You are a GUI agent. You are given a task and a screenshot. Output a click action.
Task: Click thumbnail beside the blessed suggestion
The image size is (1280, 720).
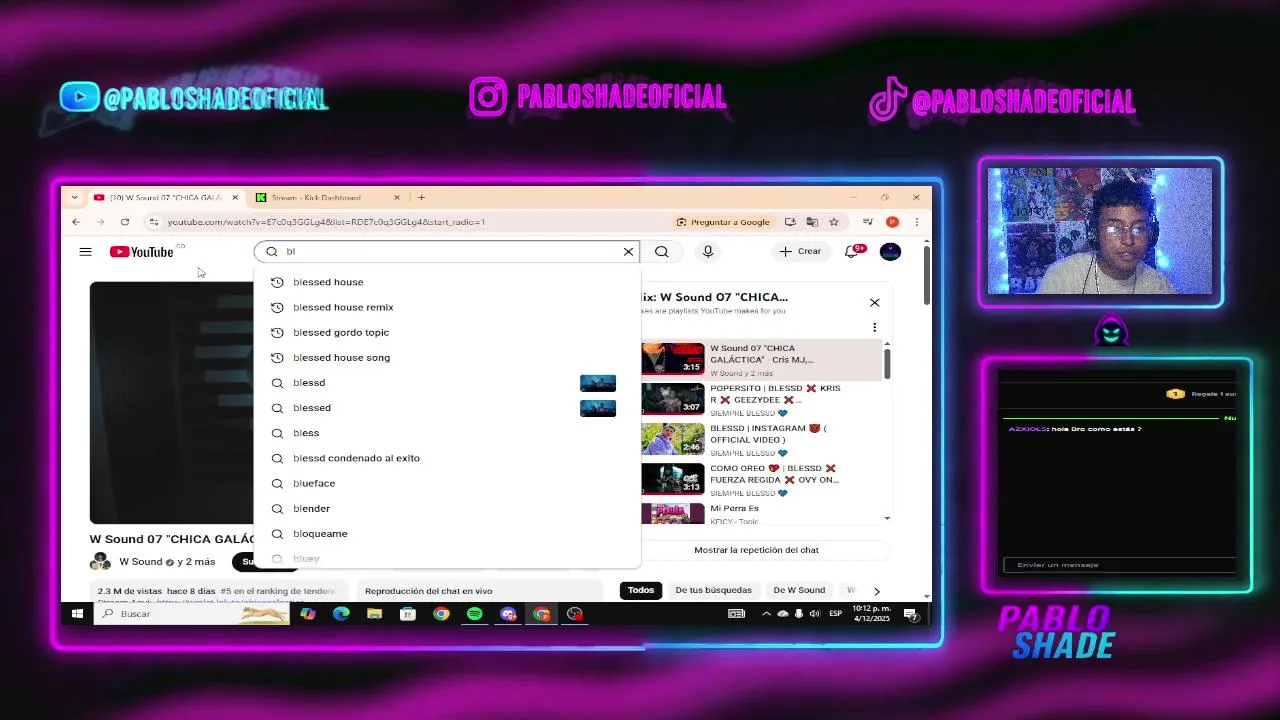click(598, 408)
